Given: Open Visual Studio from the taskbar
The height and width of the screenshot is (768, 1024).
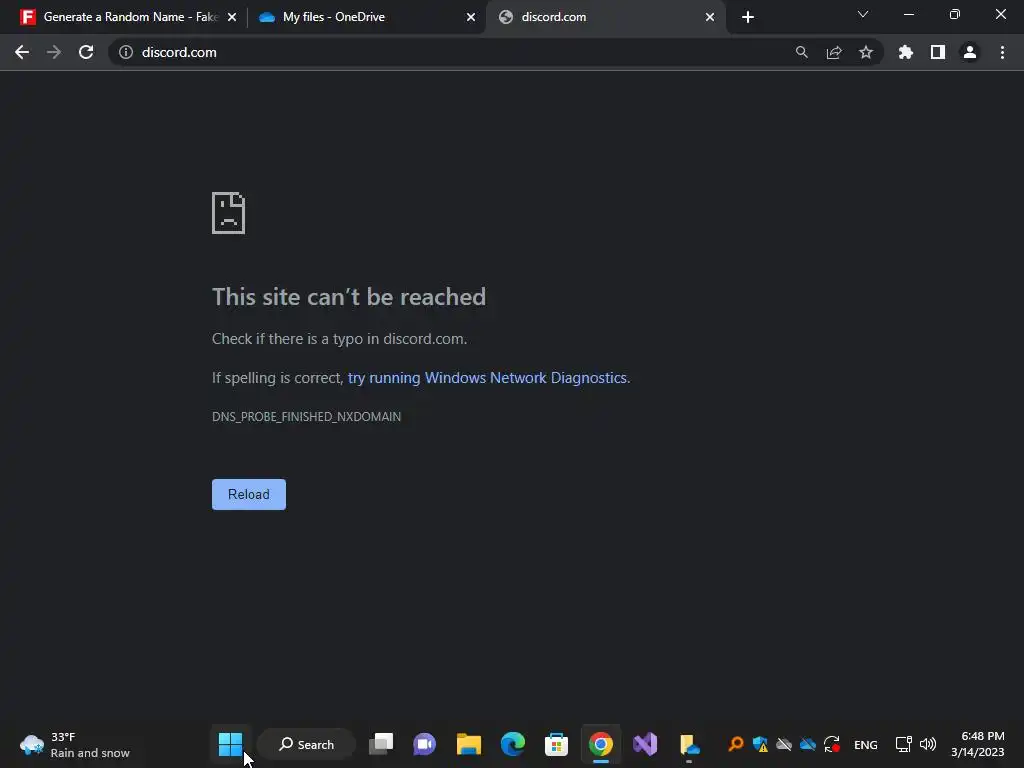Looking at the screenshot, I should point(645,744).
